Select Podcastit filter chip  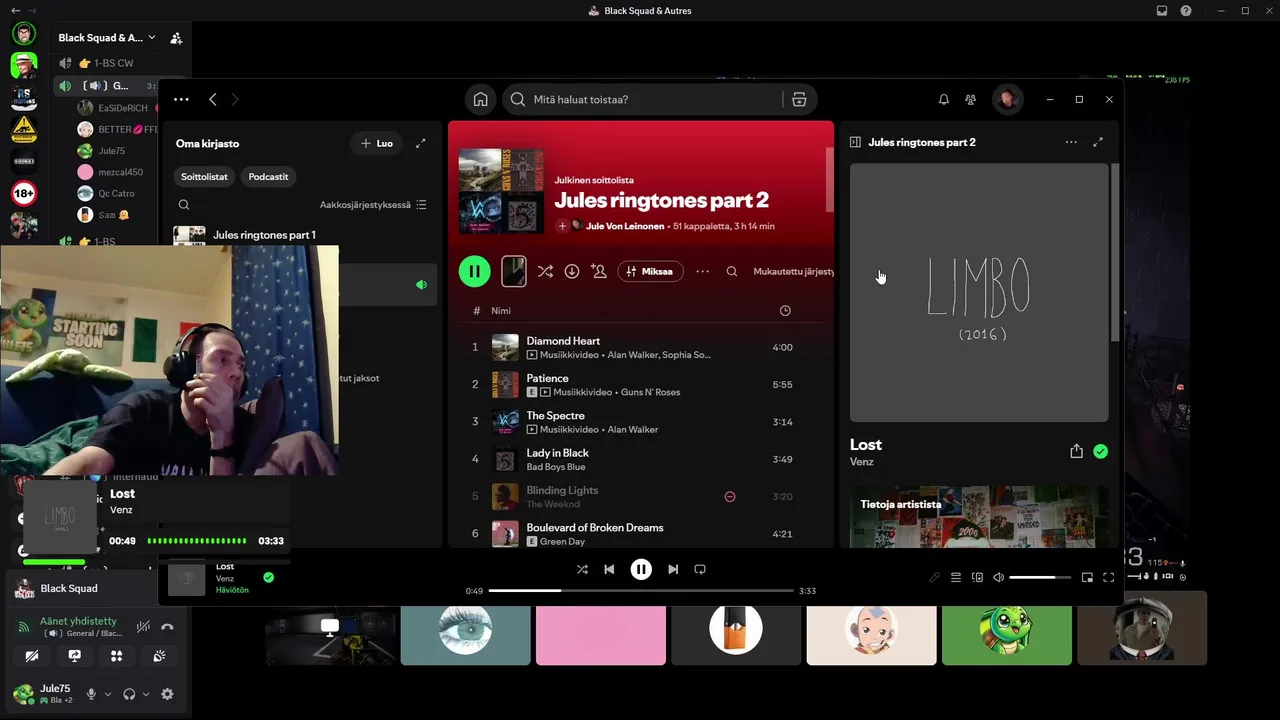coord(268,176)
